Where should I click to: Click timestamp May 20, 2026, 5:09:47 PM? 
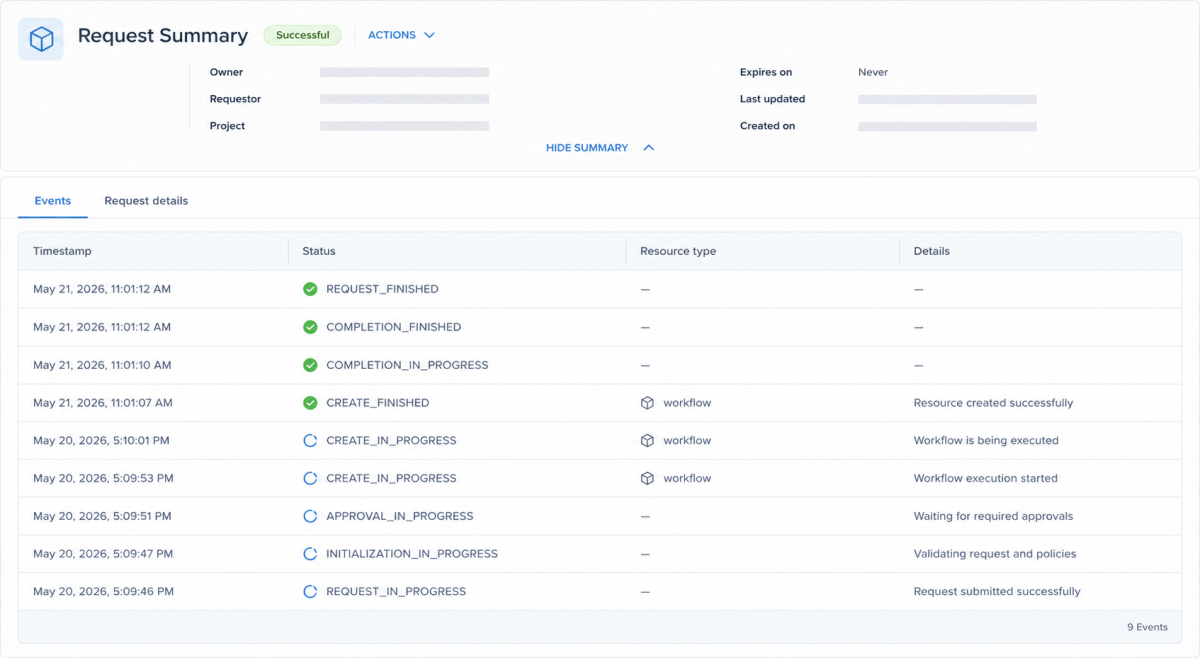pos(103,554)
